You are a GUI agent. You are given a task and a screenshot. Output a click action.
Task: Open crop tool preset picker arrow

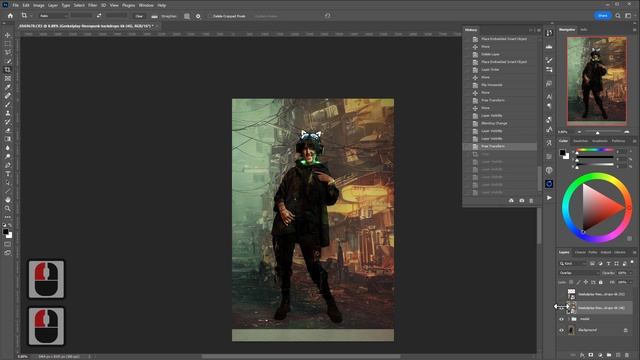click(x=31, y=16)
